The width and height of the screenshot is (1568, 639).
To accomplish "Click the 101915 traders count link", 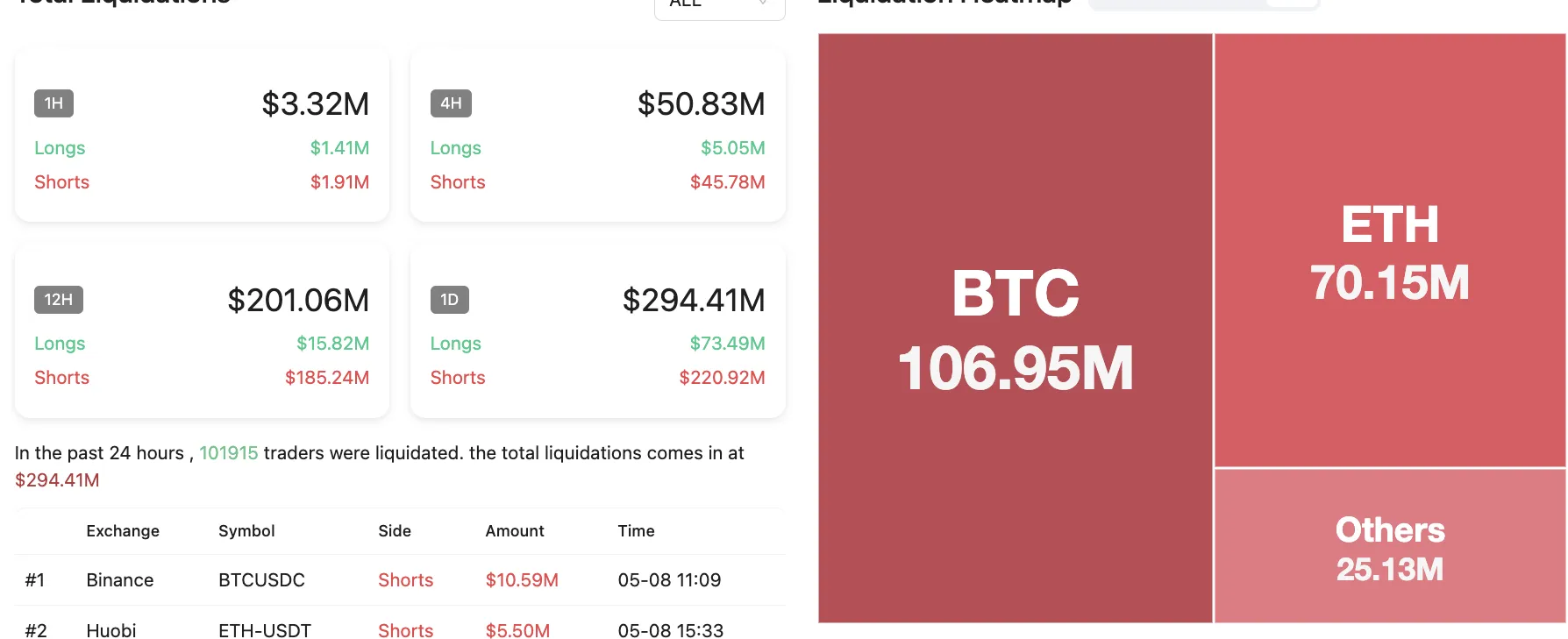I will point(228,453).
